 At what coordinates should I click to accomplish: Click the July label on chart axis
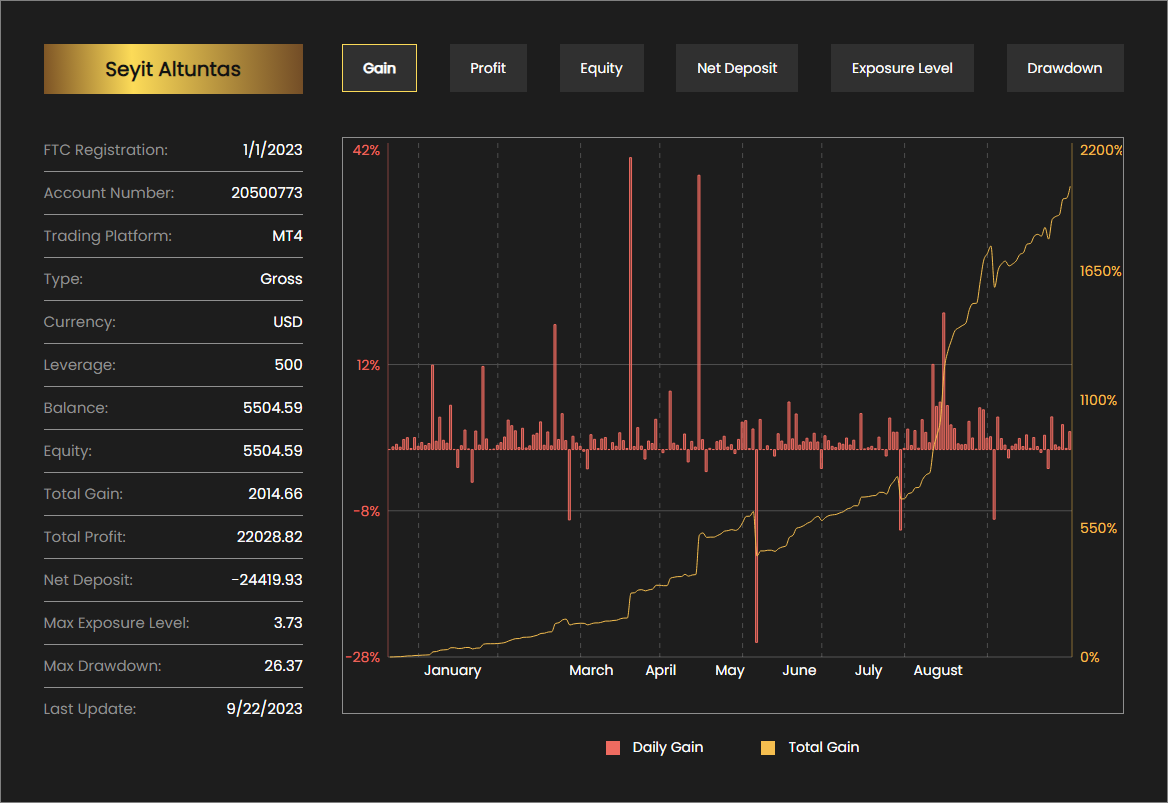click(869, 670)
